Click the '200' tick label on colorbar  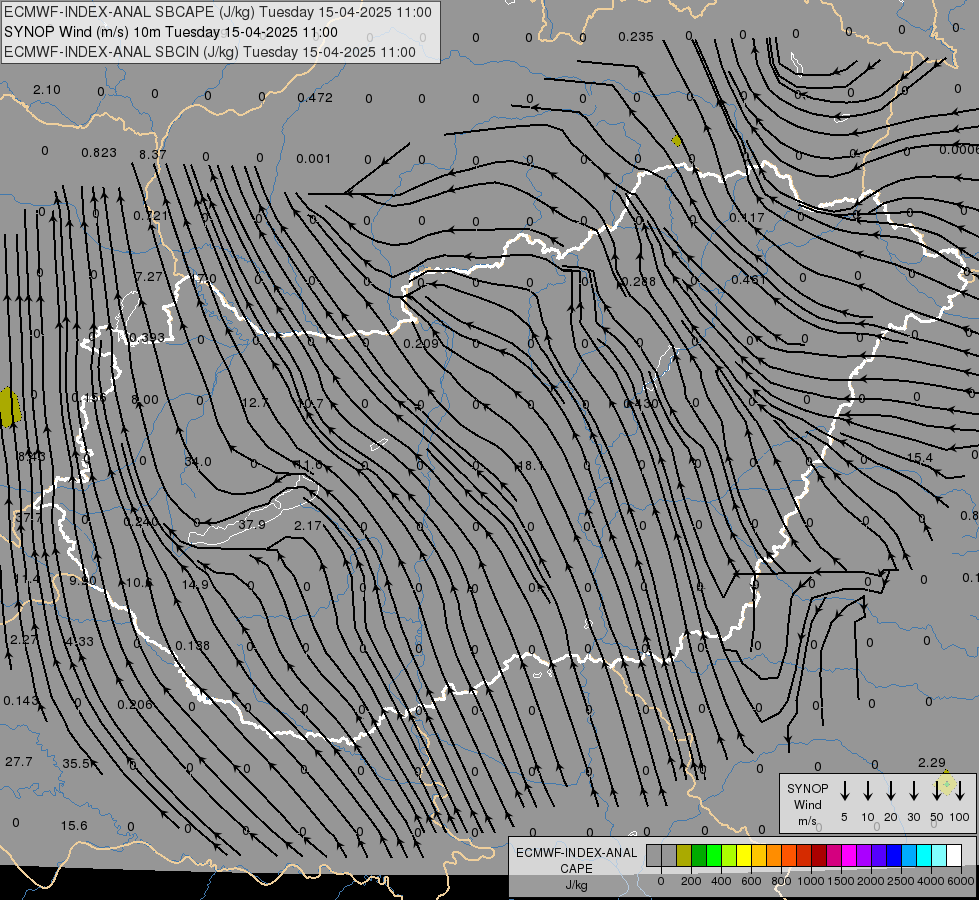691,881
